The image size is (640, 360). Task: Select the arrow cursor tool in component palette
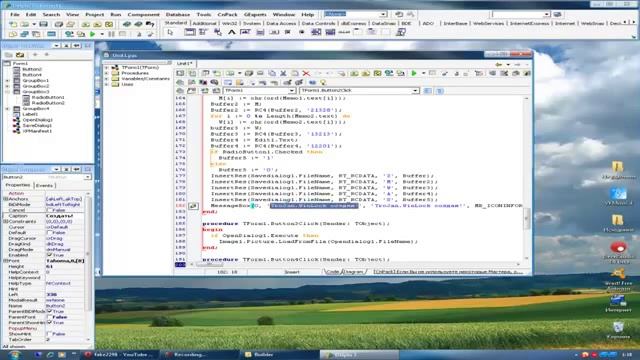point(170,32)
